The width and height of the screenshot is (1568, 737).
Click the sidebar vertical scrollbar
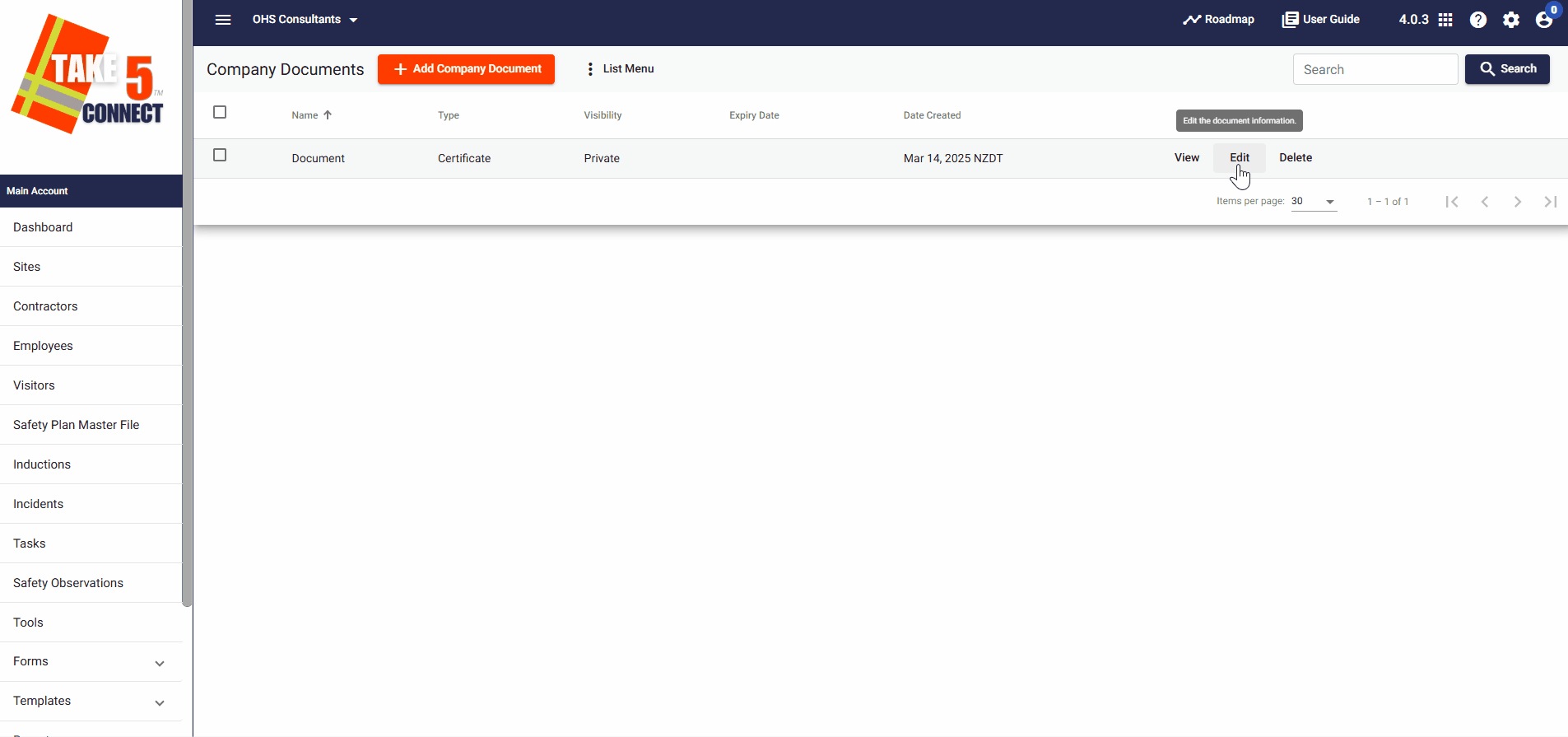pos(187,303)
